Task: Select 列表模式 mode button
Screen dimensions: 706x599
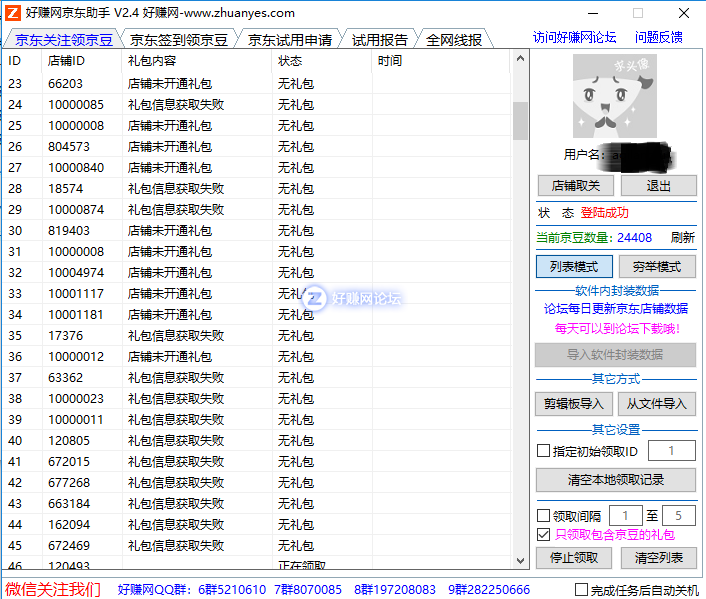Action: [574, 267]
